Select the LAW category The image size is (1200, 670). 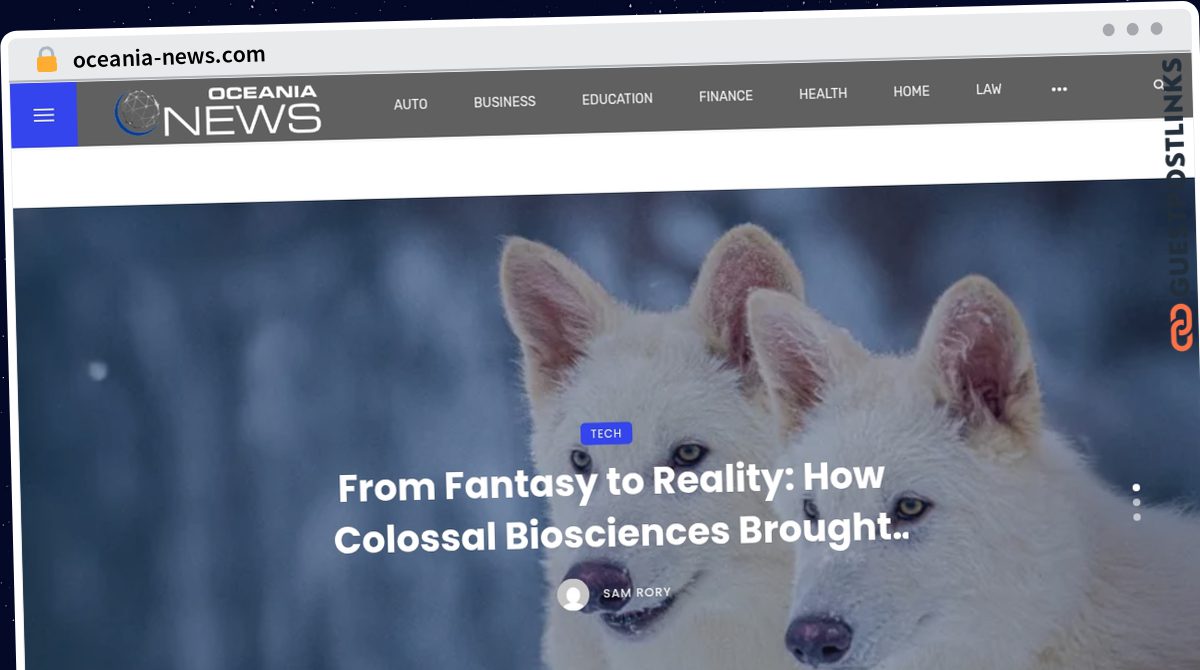(x=988, y=89)
